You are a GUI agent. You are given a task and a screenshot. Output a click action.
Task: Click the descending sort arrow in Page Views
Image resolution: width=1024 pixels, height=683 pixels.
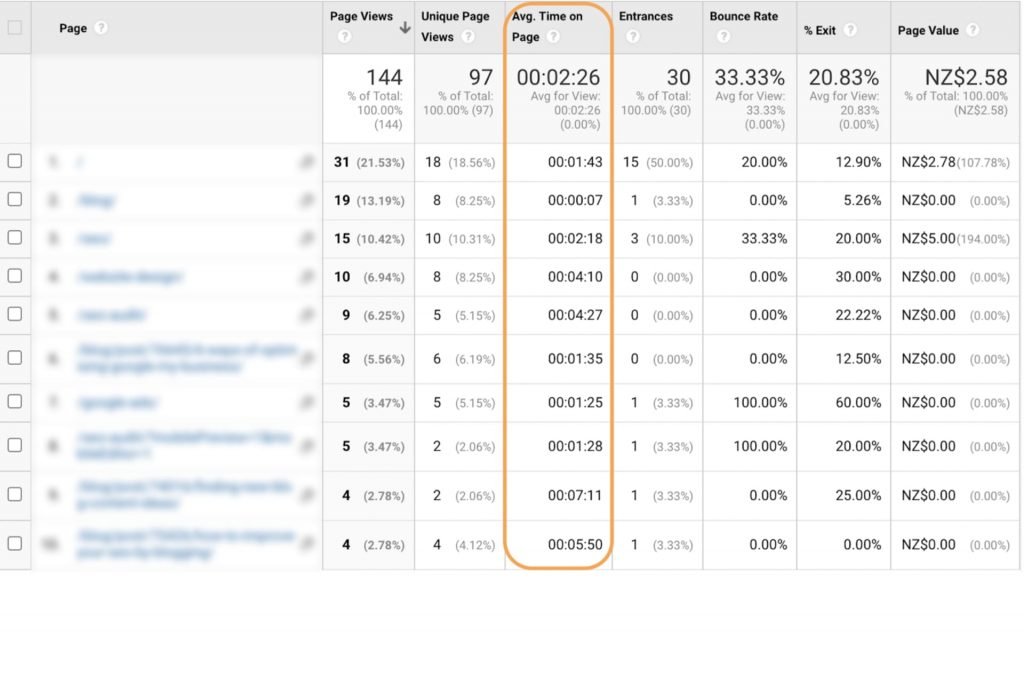point(405,27)
